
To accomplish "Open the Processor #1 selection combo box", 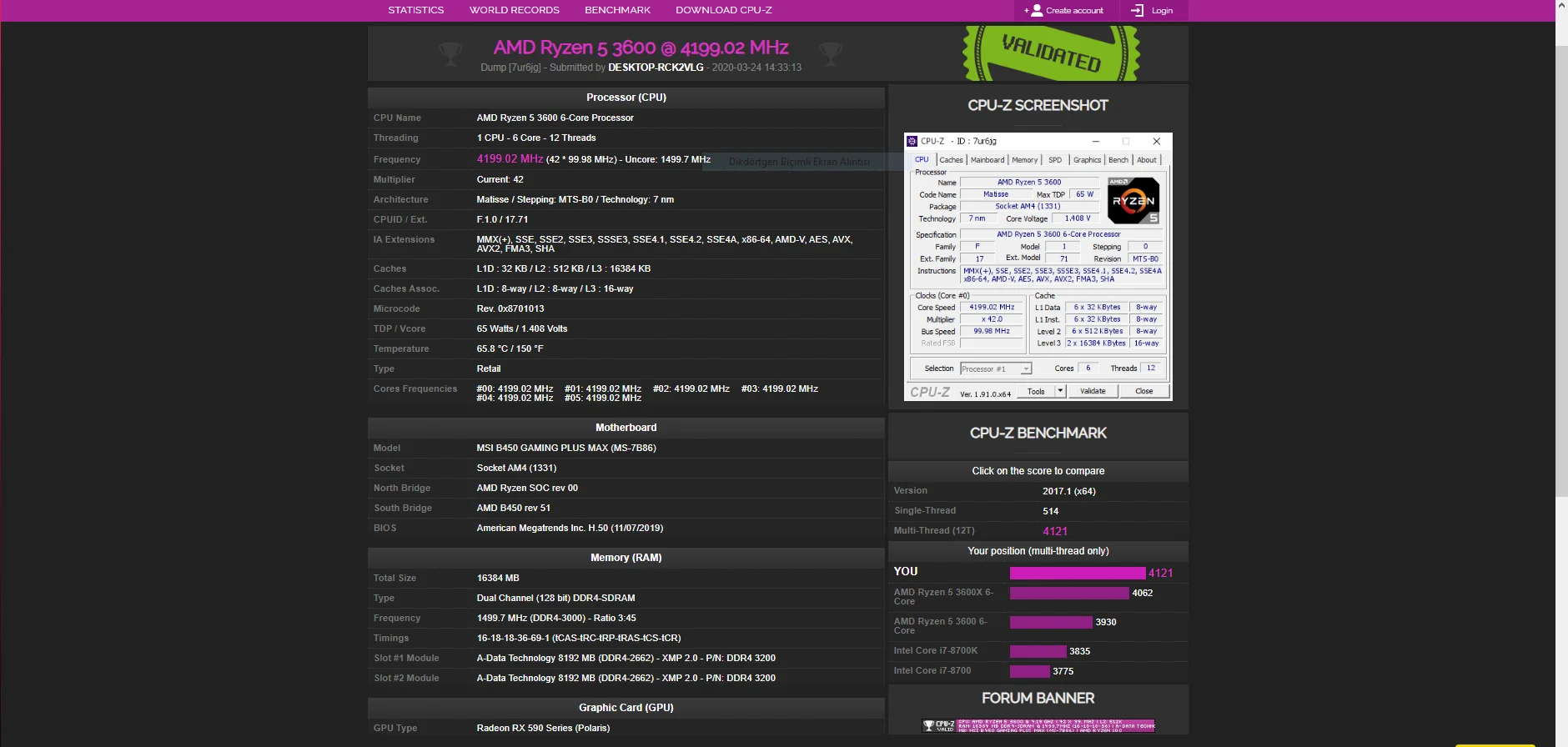I will (996, 368).
